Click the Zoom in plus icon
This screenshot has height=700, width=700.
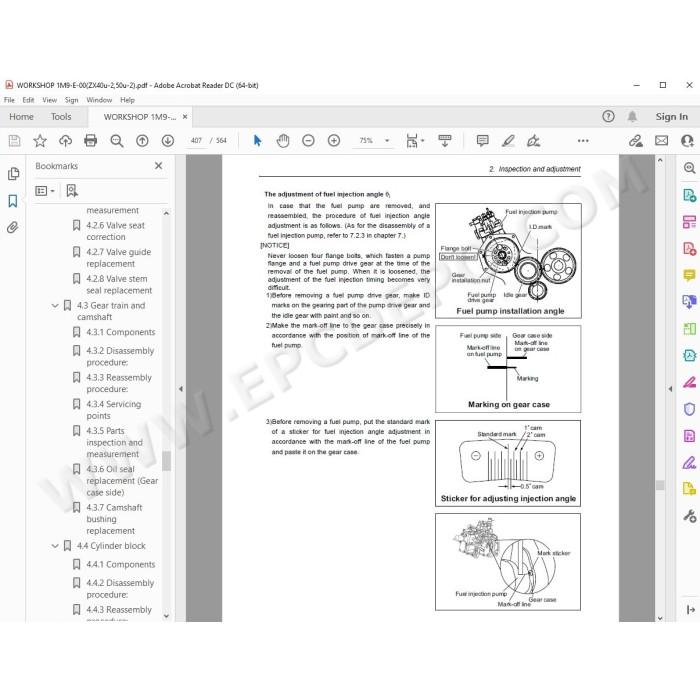point(334,141)
